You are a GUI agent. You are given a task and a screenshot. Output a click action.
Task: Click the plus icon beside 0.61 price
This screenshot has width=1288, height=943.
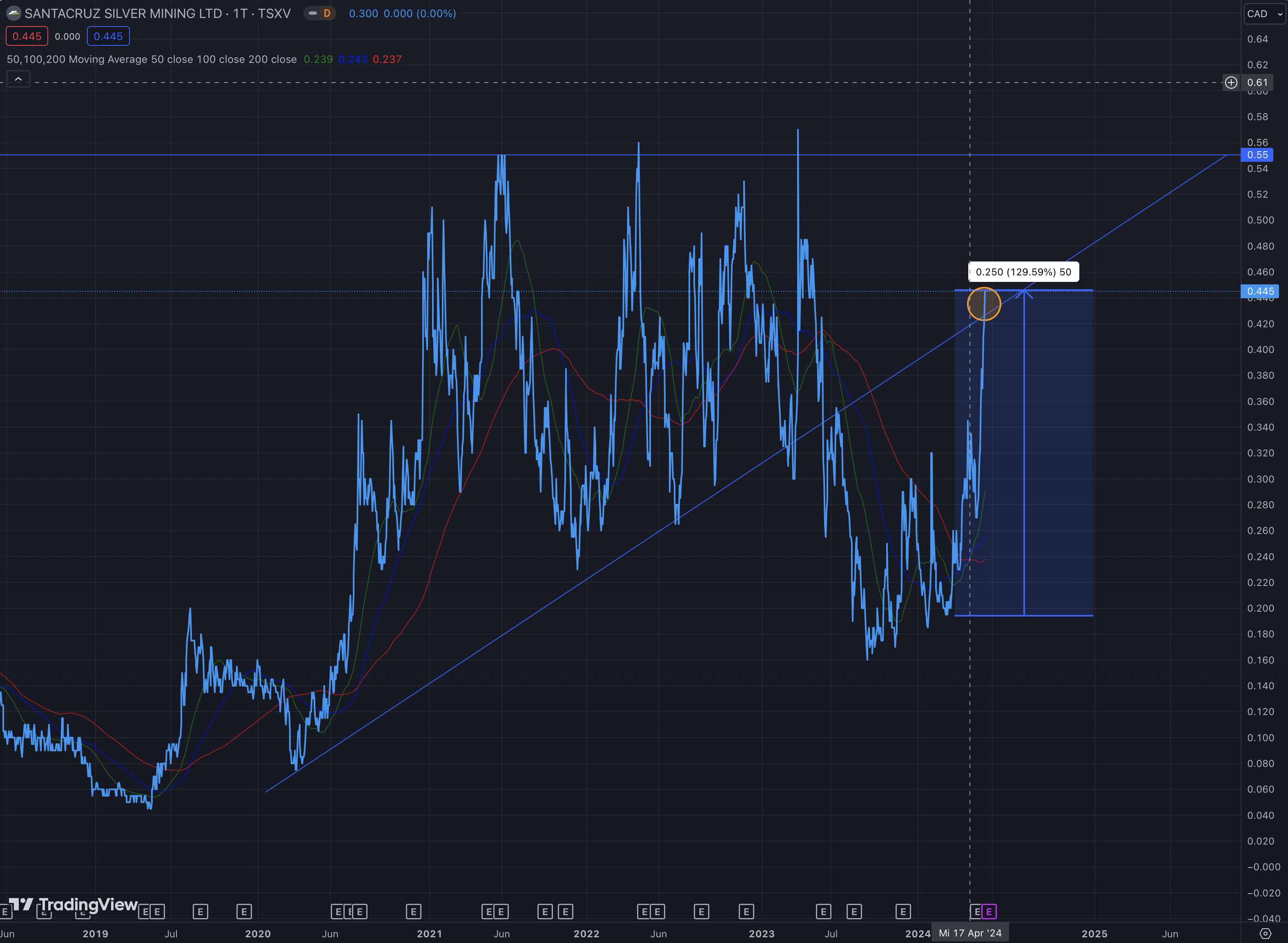pyautogui.click(x=1231, y=83)
